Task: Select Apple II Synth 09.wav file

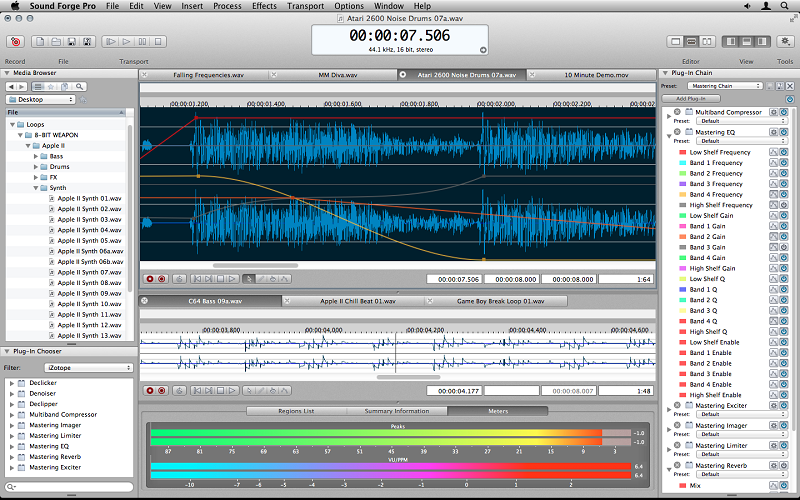Action: tap(89, 293)
